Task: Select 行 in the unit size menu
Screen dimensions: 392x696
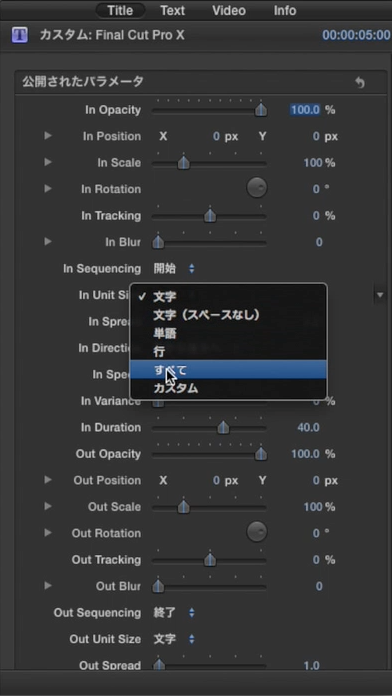Action: 228,352
